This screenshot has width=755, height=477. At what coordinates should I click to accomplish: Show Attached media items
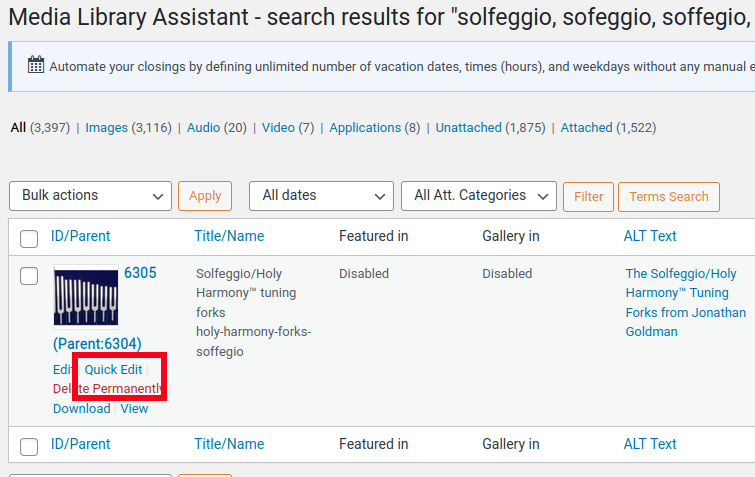[x=586, y=128]
